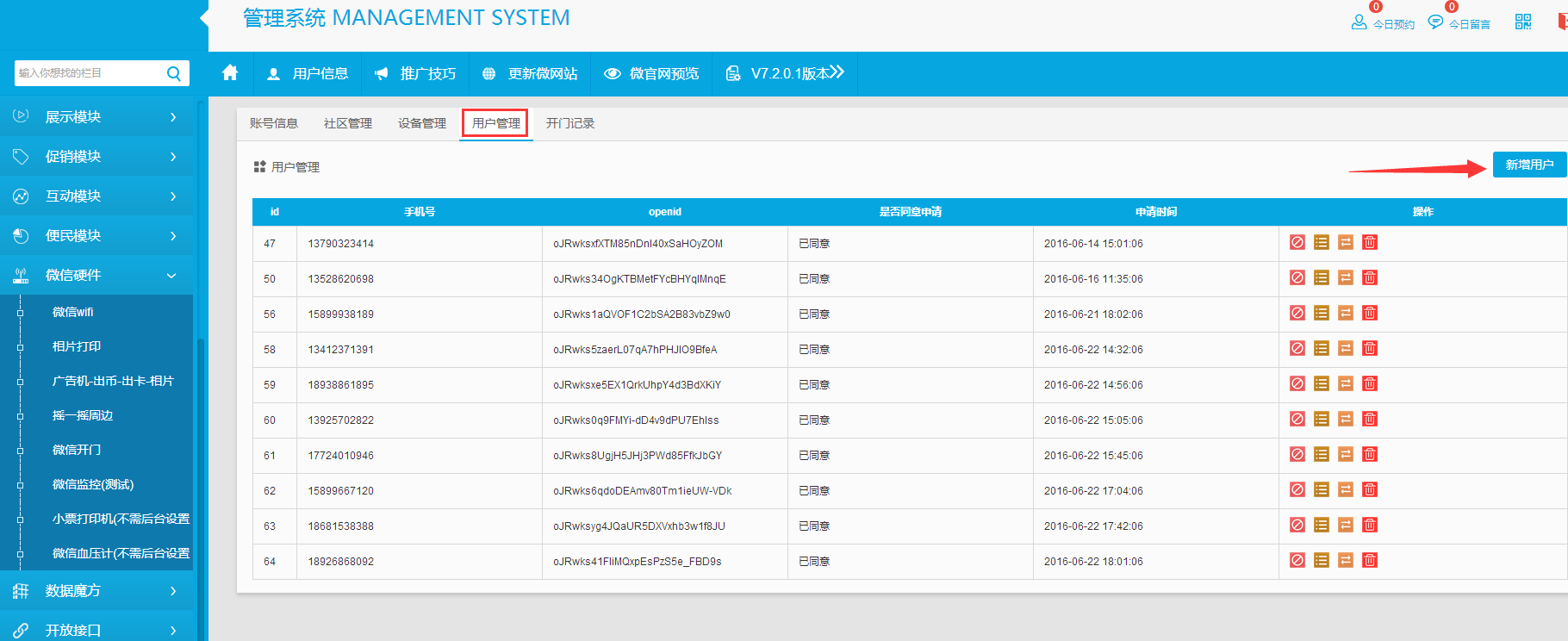This screenshot has height=641, width=1568.
Task: Click transfer arrows icon for user 56
Action: 1346,313
